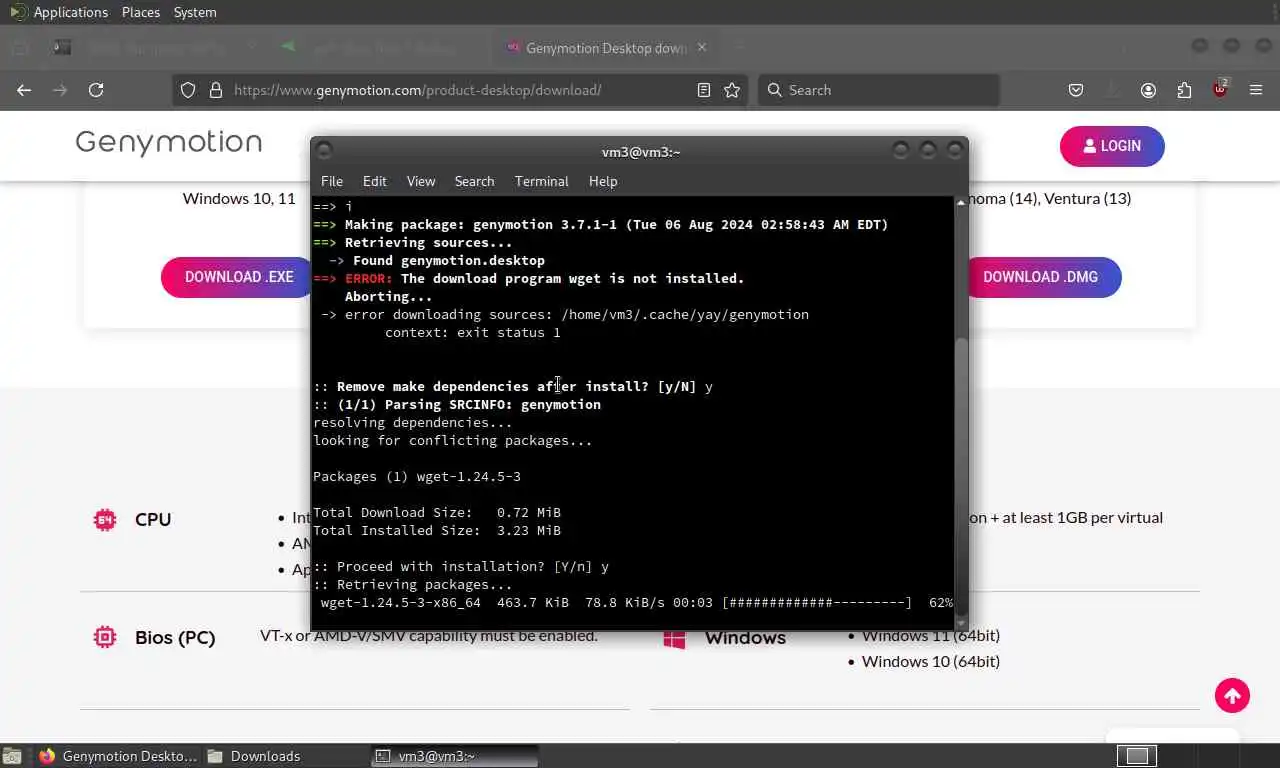This screenshot has height=768, width=1280.
Task: Switch to Genymotion Firefox taskbar item
Action: coord(120,756)
